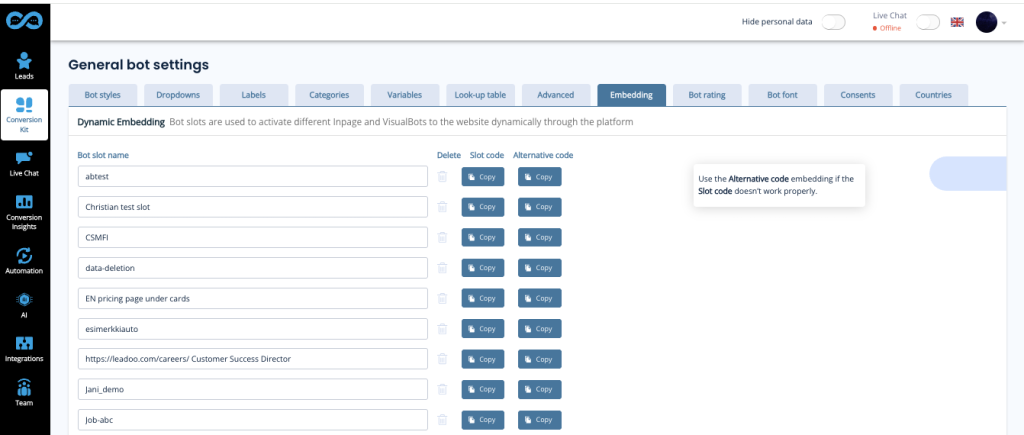This screenshot has height=435, width=1024.
Task: Toggle Hide personal data switch
Action: tap(834, 22)
